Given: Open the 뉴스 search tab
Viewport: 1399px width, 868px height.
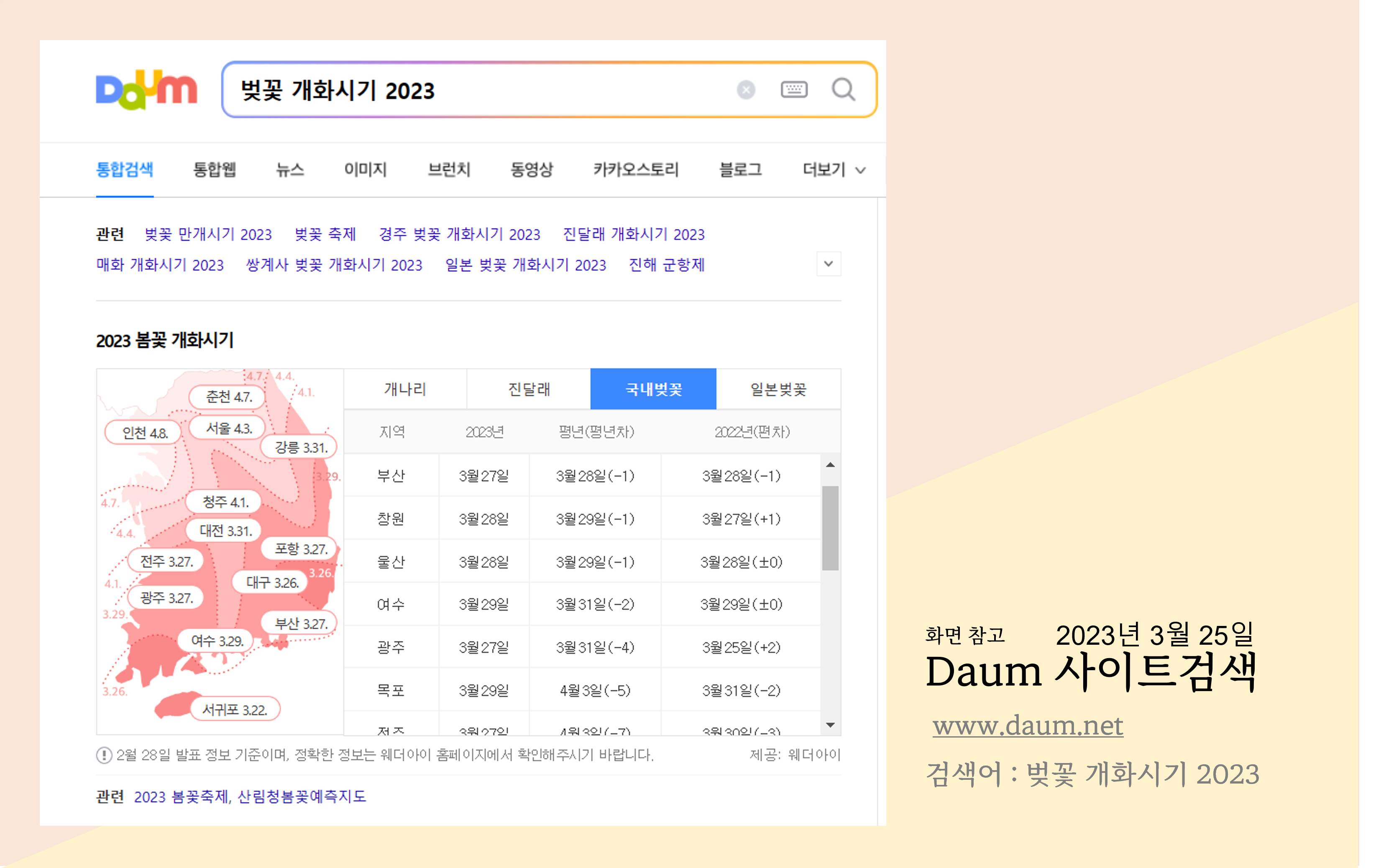Looking at the screenshot, I should pyautogui.click(x=290, y=170).
